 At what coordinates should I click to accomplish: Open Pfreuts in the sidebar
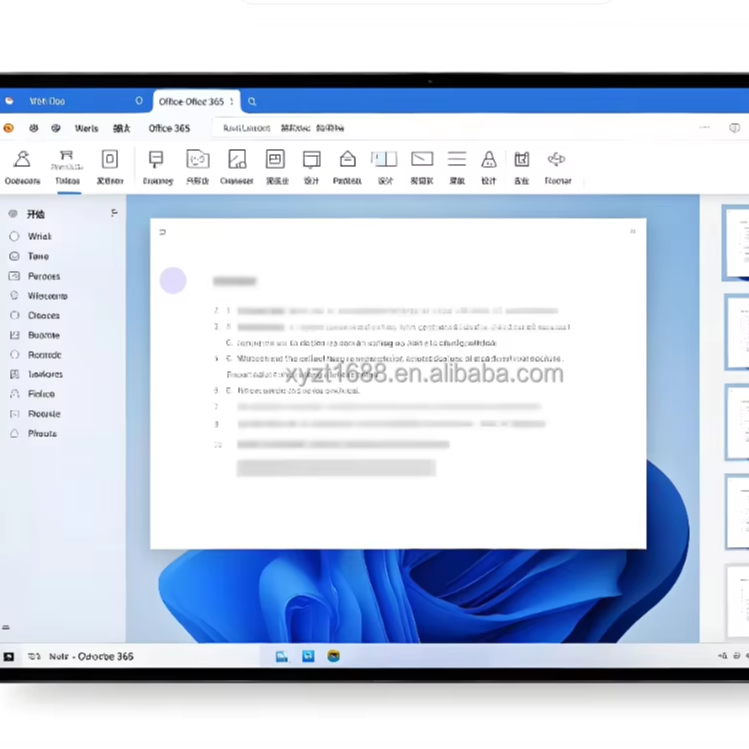pos(42,434)
